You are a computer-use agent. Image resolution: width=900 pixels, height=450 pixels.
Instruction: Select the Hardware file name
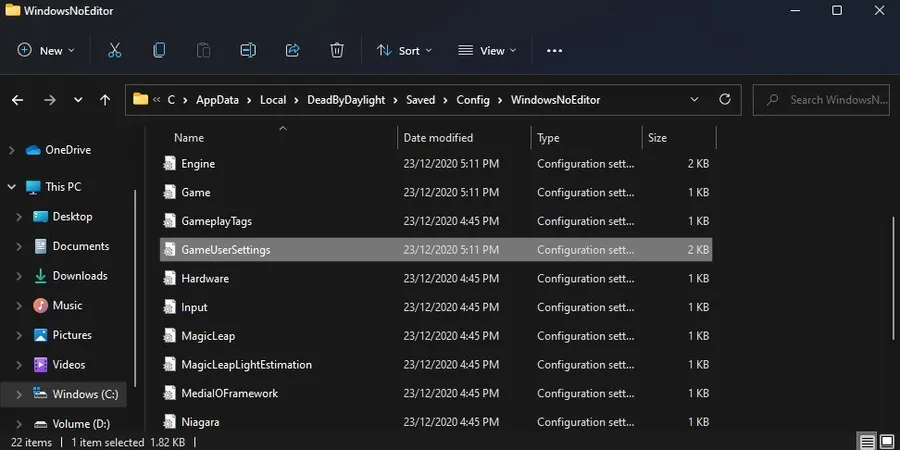[x=205, y=278]
